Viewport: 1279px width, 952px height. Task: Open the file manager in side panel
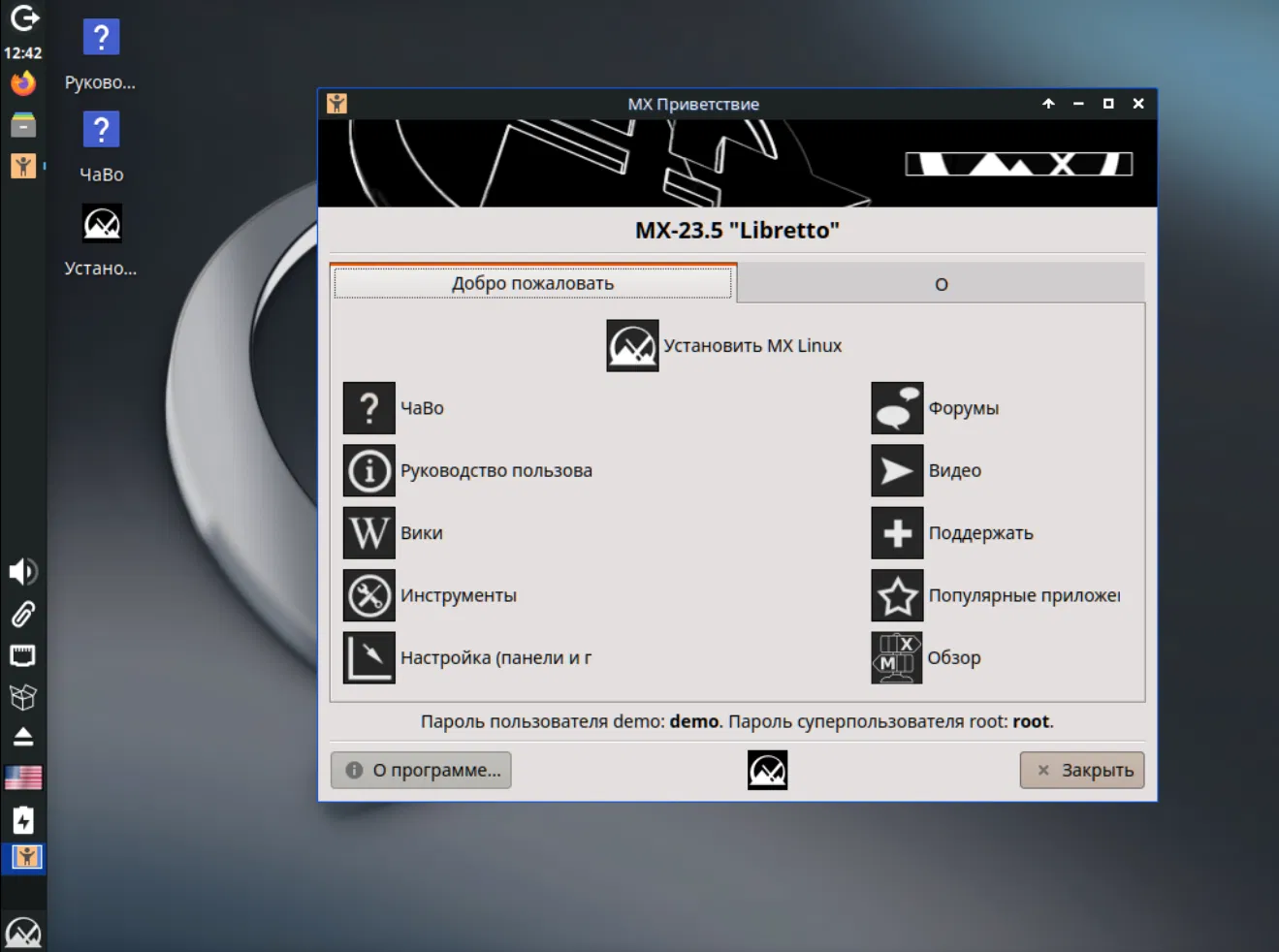click(23, 125)
